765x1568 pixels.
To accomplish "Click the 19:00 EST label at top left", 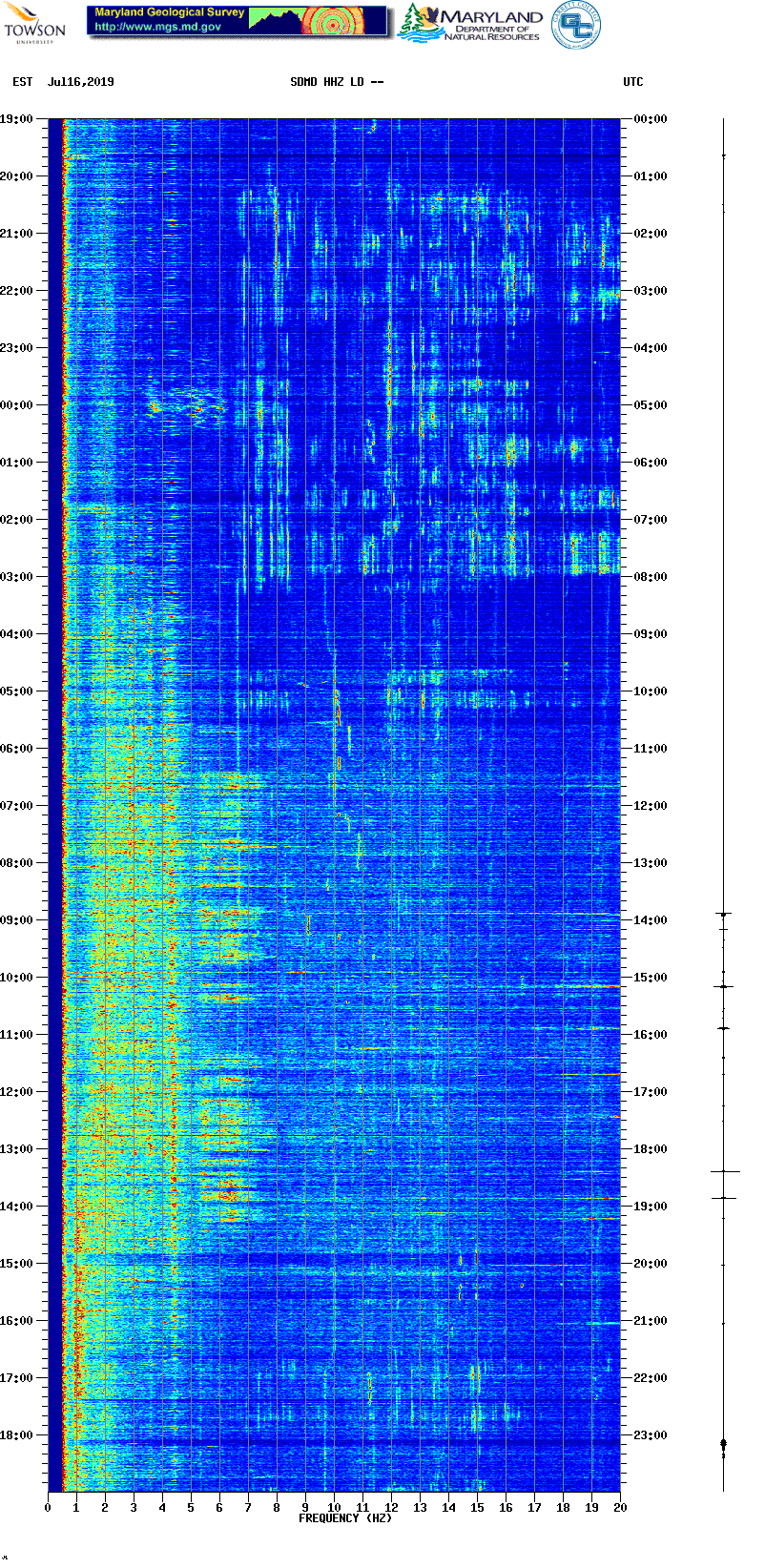I will [x=17, y=119].
